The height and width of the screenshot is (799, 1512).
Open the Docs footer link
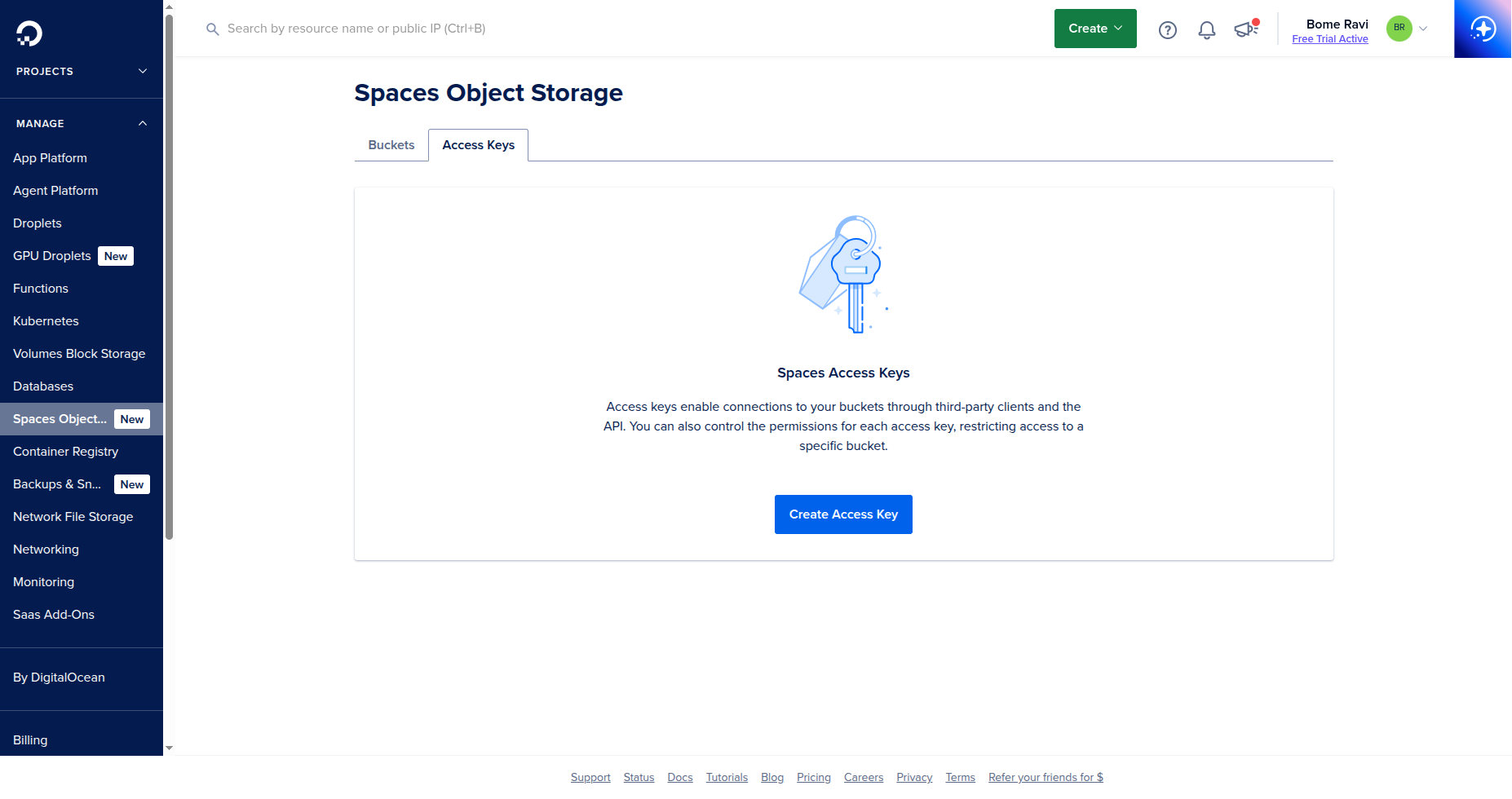pos(680,777)
